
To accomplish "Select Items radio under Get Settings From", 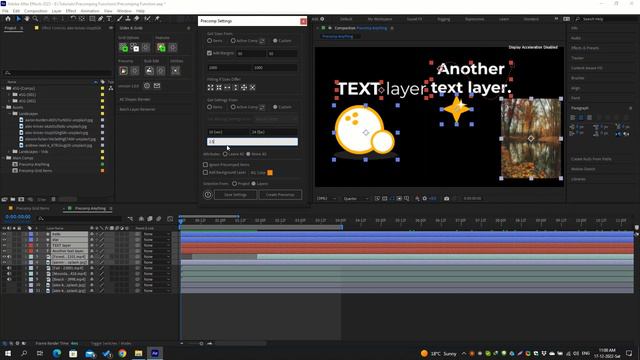I will pyautogui.click(x=209, y=107).
